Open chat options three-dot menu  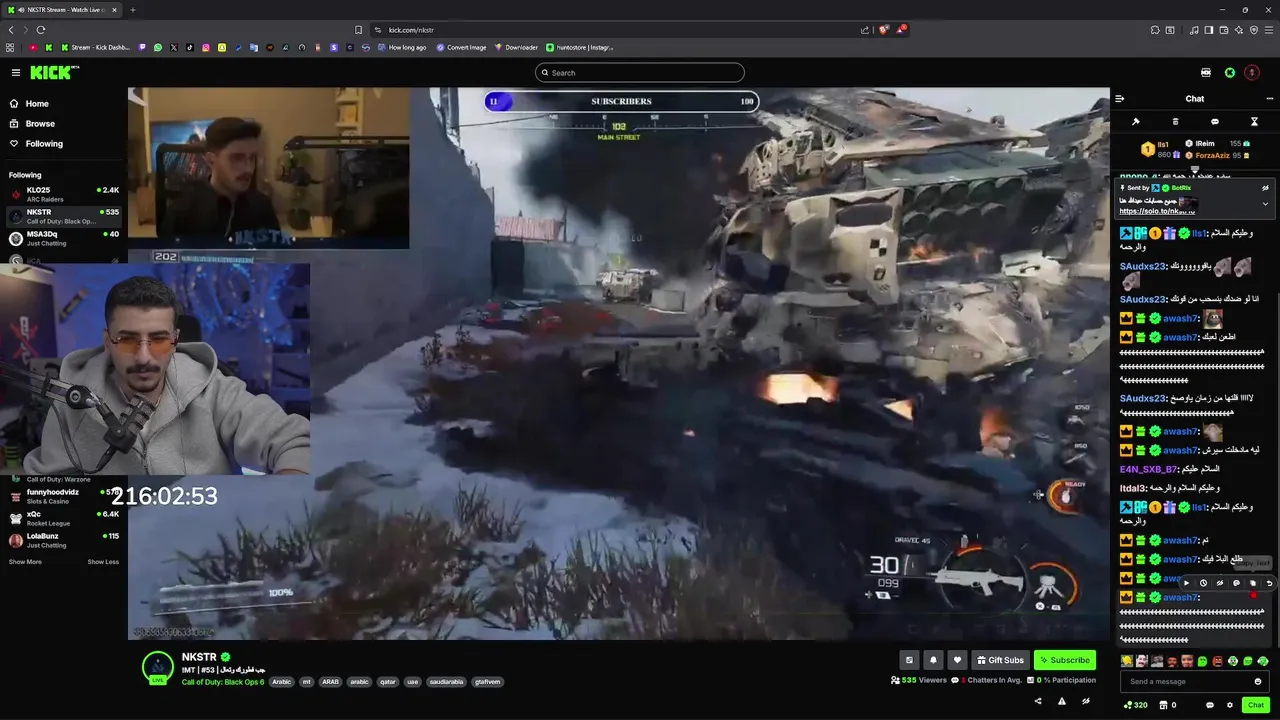tap(1270, 99)
